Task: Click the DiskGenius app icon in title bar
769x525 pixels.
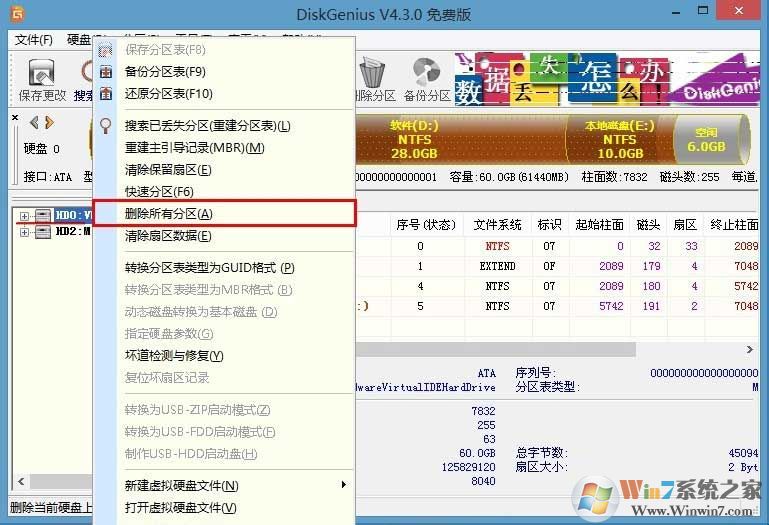Action: click(x=17, y=14)
